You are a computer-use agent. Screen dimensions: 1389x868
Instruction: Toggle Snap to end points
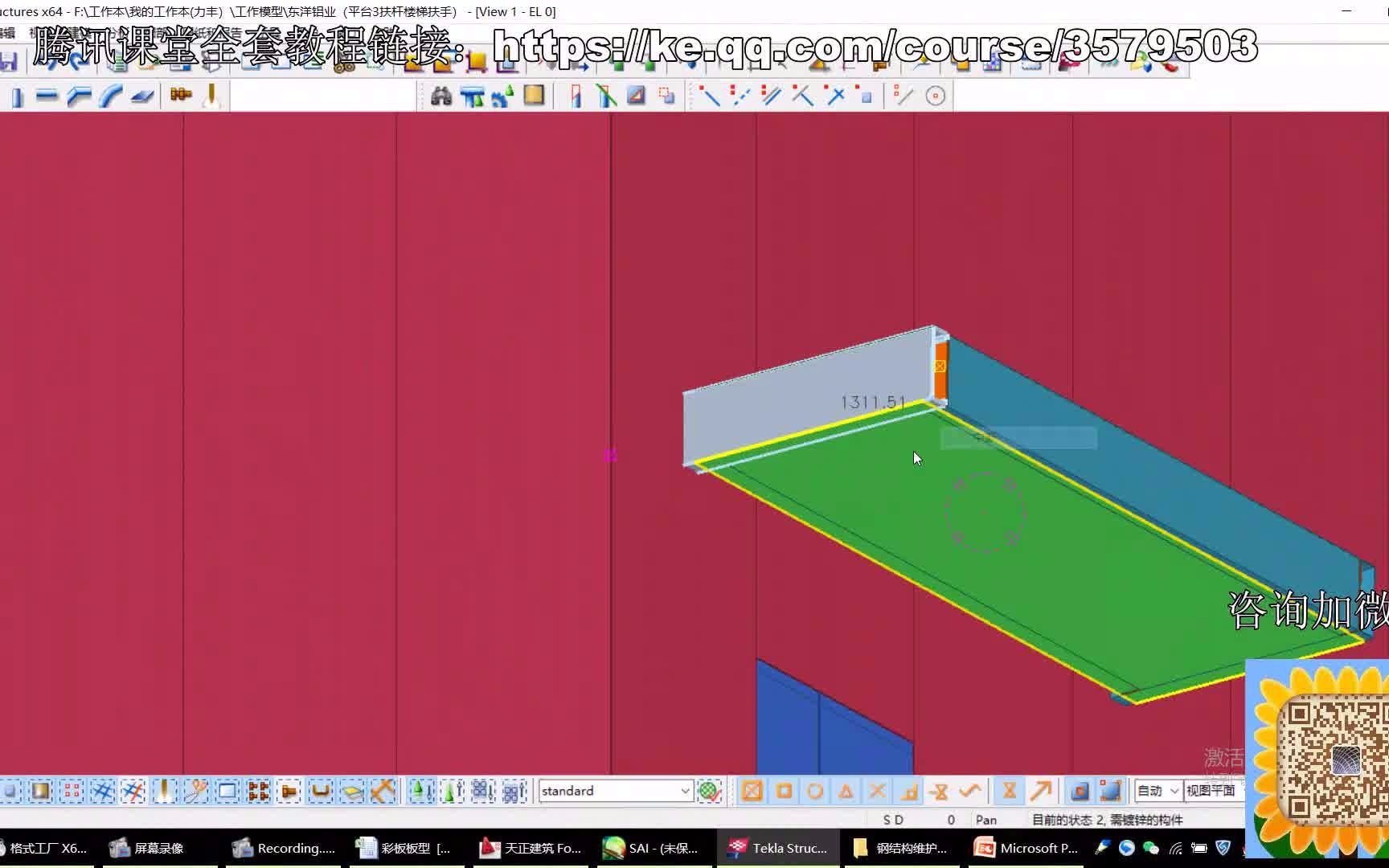(785, 792)
